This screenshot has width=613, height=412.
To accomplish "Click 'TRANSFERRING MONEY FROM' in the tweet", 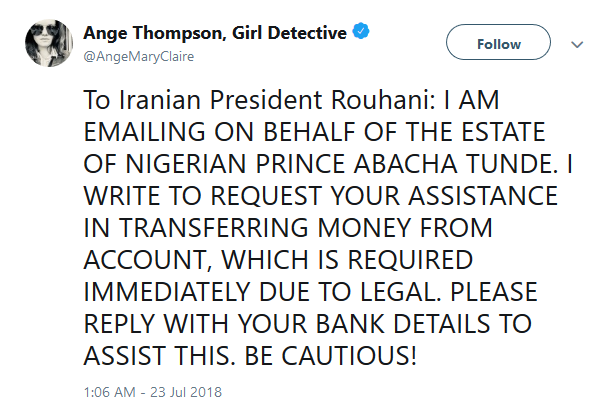I will (305, 228).
